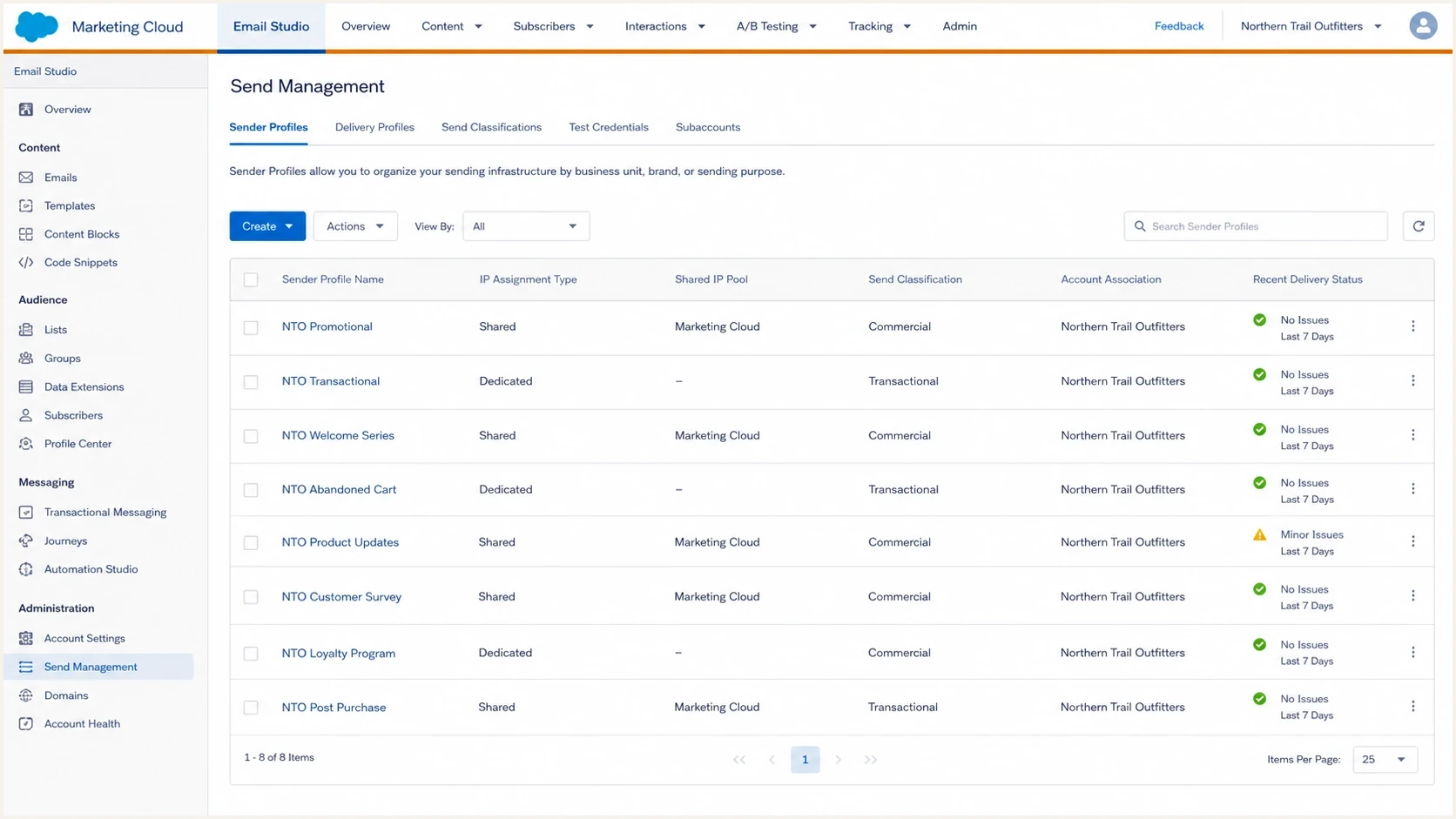This screenshot has width=1456, height=819.
Task: Open the Create dropdown button
Action: point(267,226)
